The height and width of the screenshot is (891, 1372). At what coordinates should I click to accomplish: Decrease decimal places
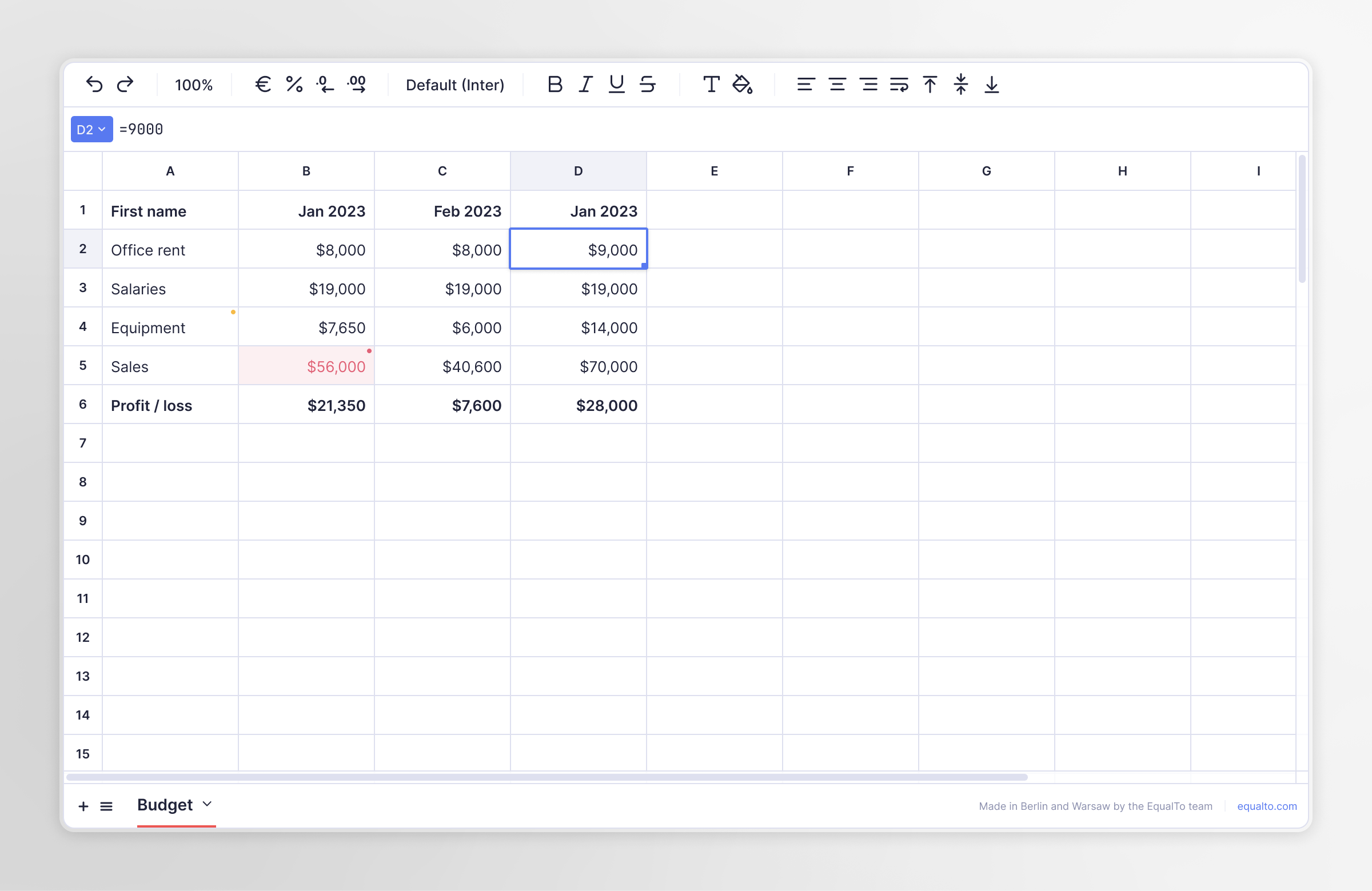point(325,85)
